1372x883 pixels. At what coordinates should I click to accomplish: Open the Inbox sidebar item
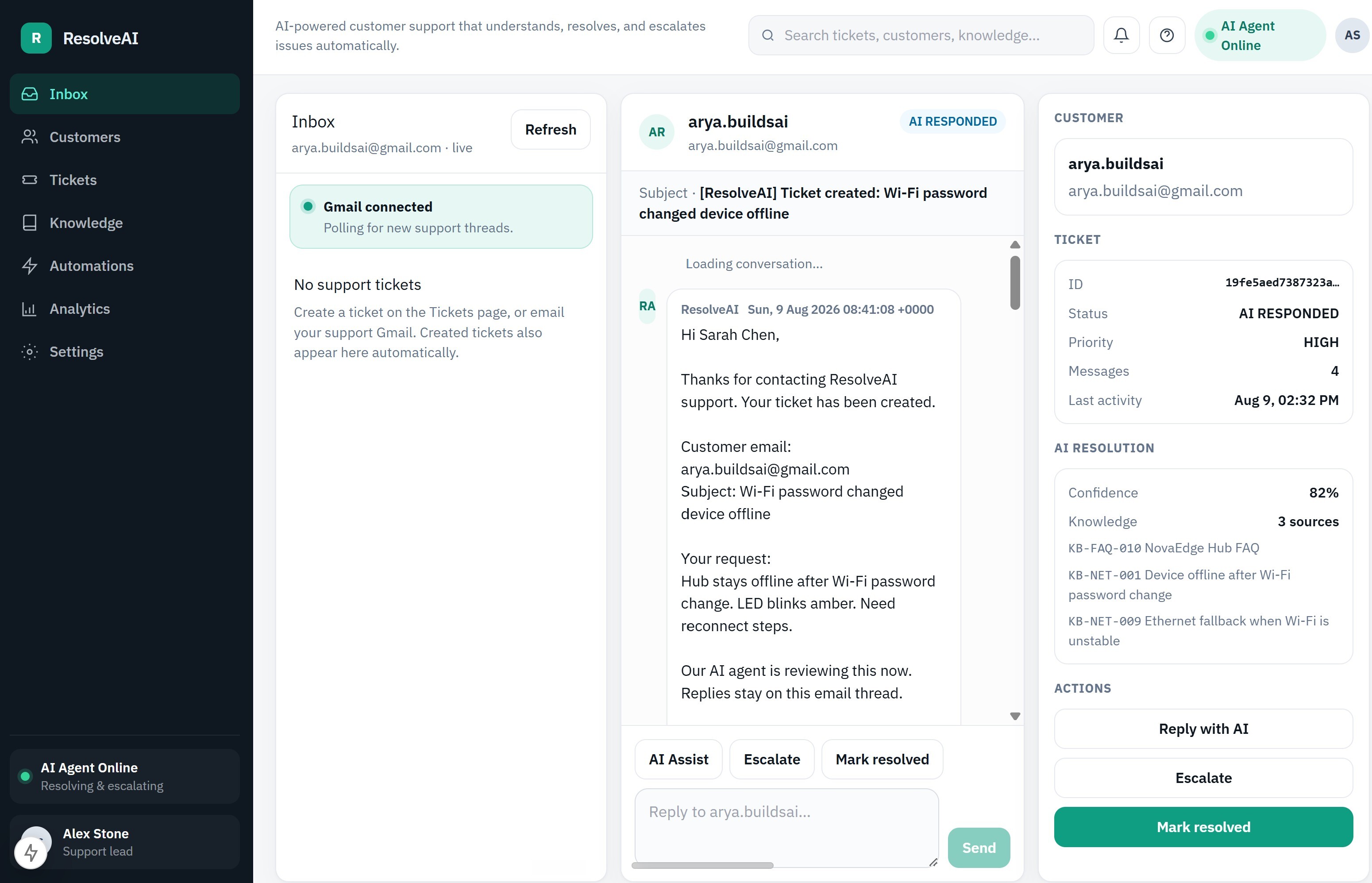[124, 93]
